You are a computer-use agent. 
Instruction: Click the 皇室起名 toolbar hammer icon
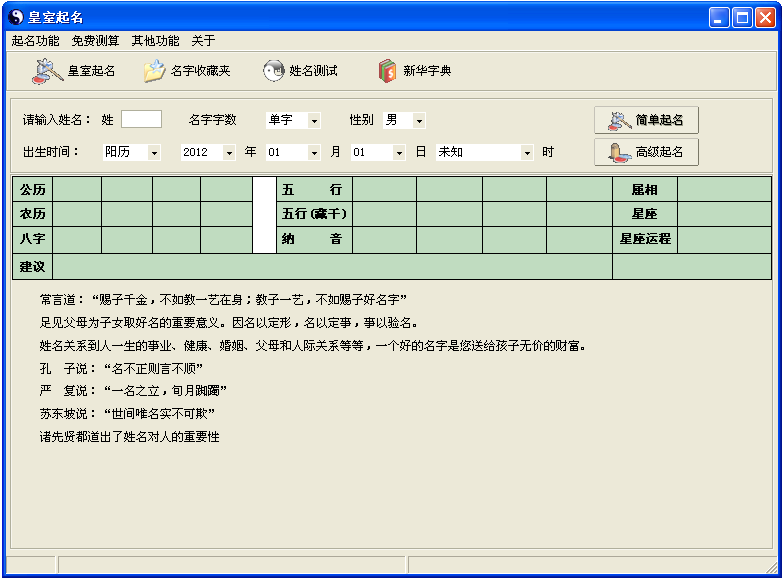tap(47, 71)
